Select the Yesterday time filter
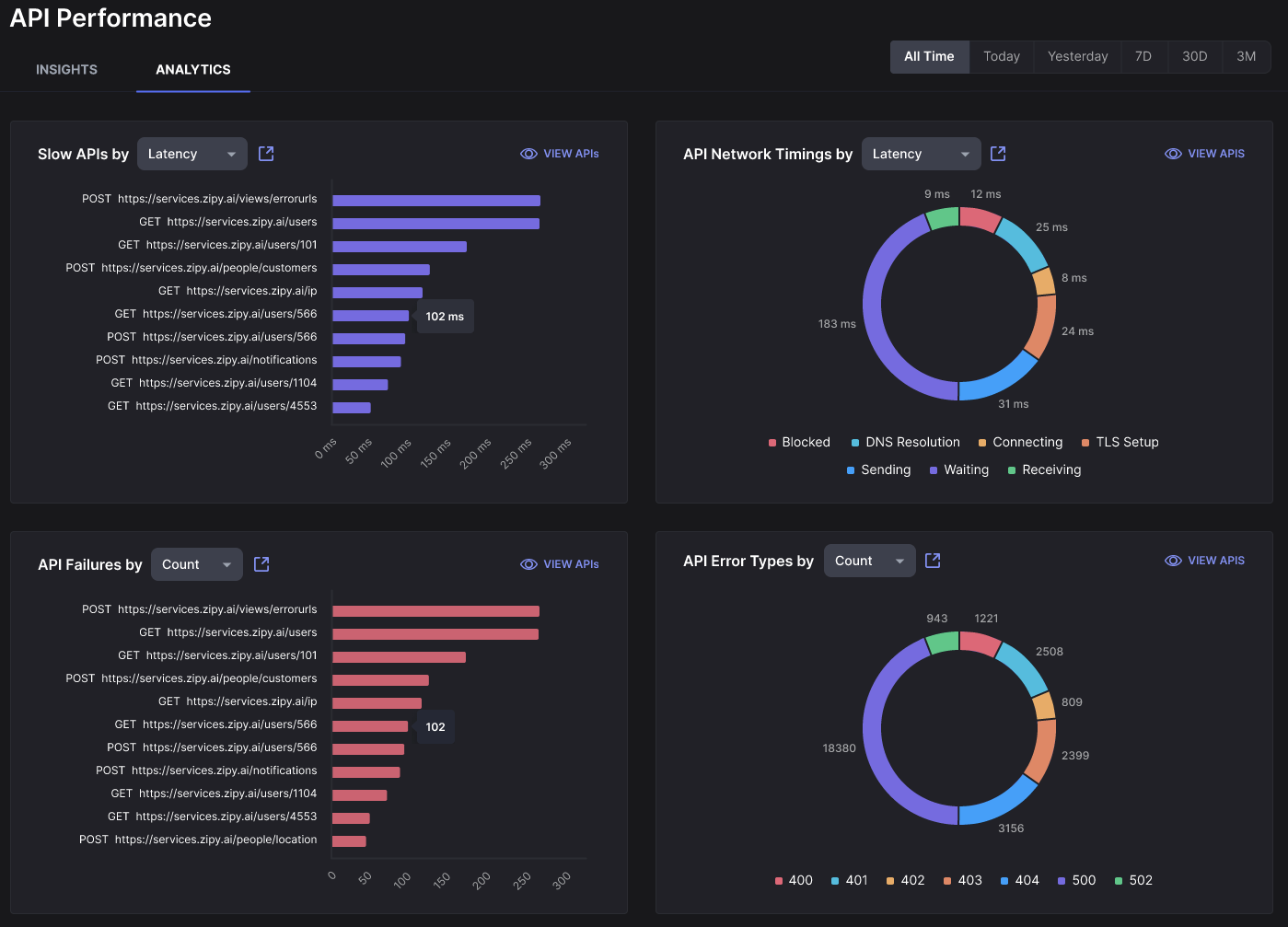This screenshot has height=927, width=1288. pos(1077,56)
